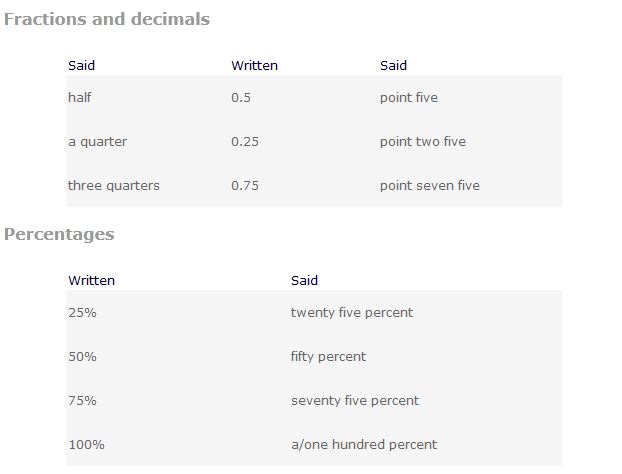The image size is (622, 474).
Task: Click 'twenty five percent' text
Action: click(x=351, y=312)
